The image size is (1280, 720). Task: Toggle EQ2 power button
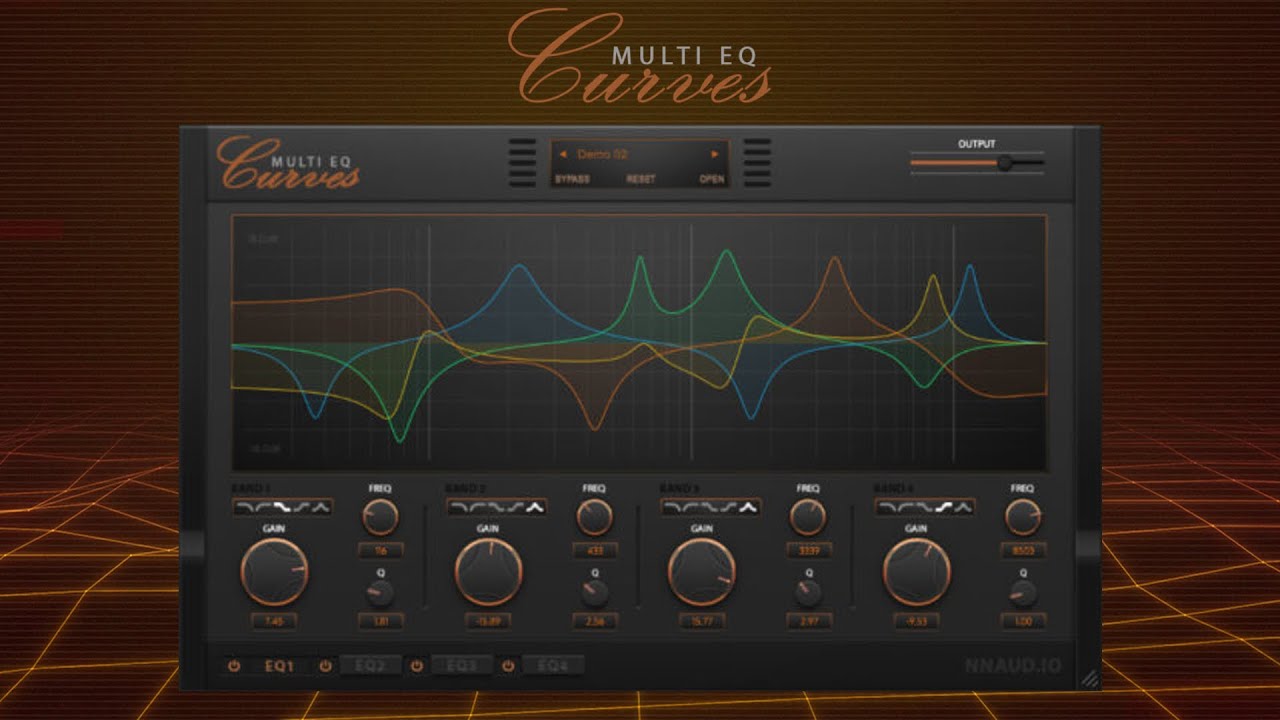(325, 665)
